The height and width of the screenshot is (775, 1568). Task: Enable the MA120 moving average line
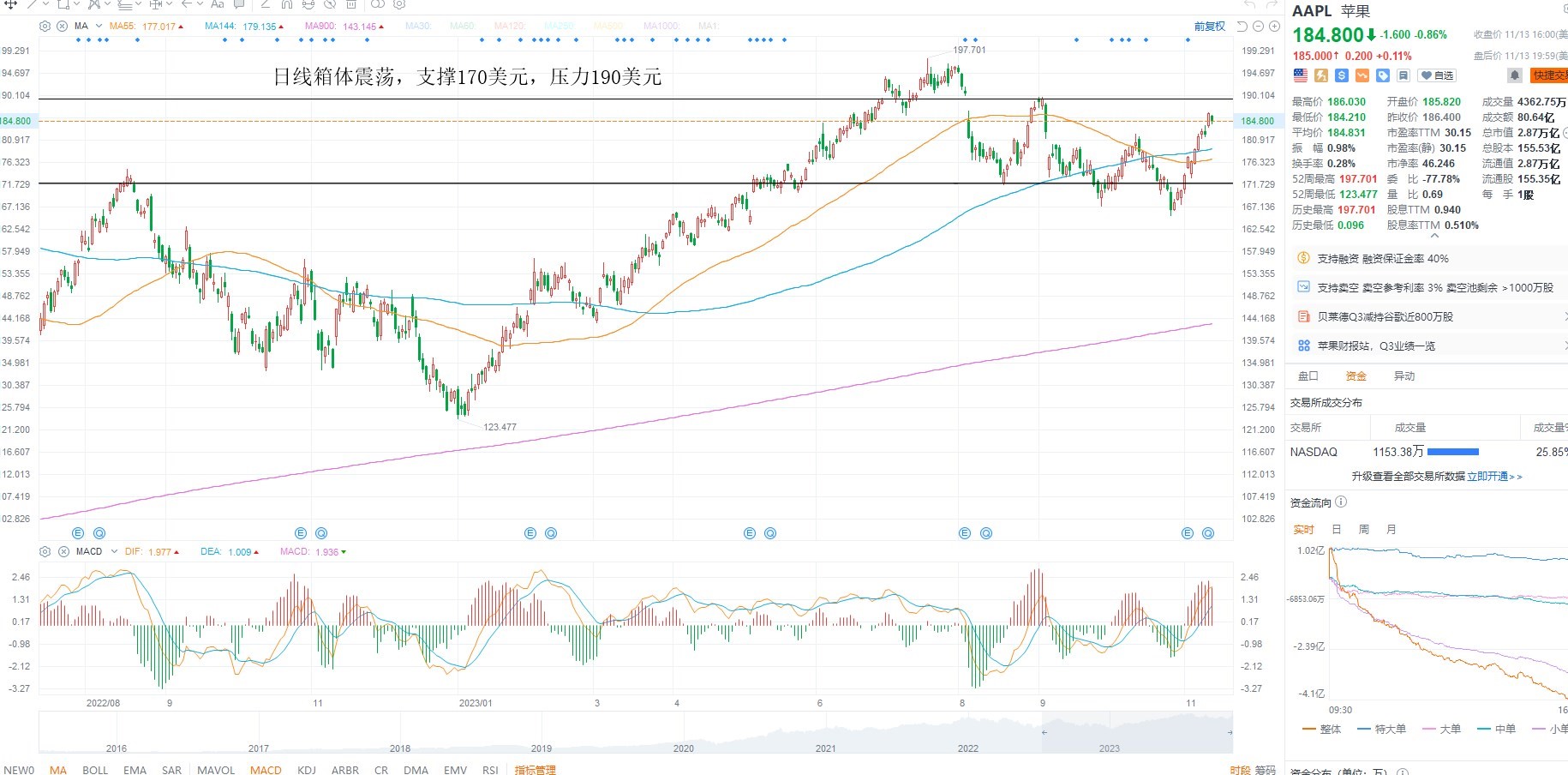510,27
